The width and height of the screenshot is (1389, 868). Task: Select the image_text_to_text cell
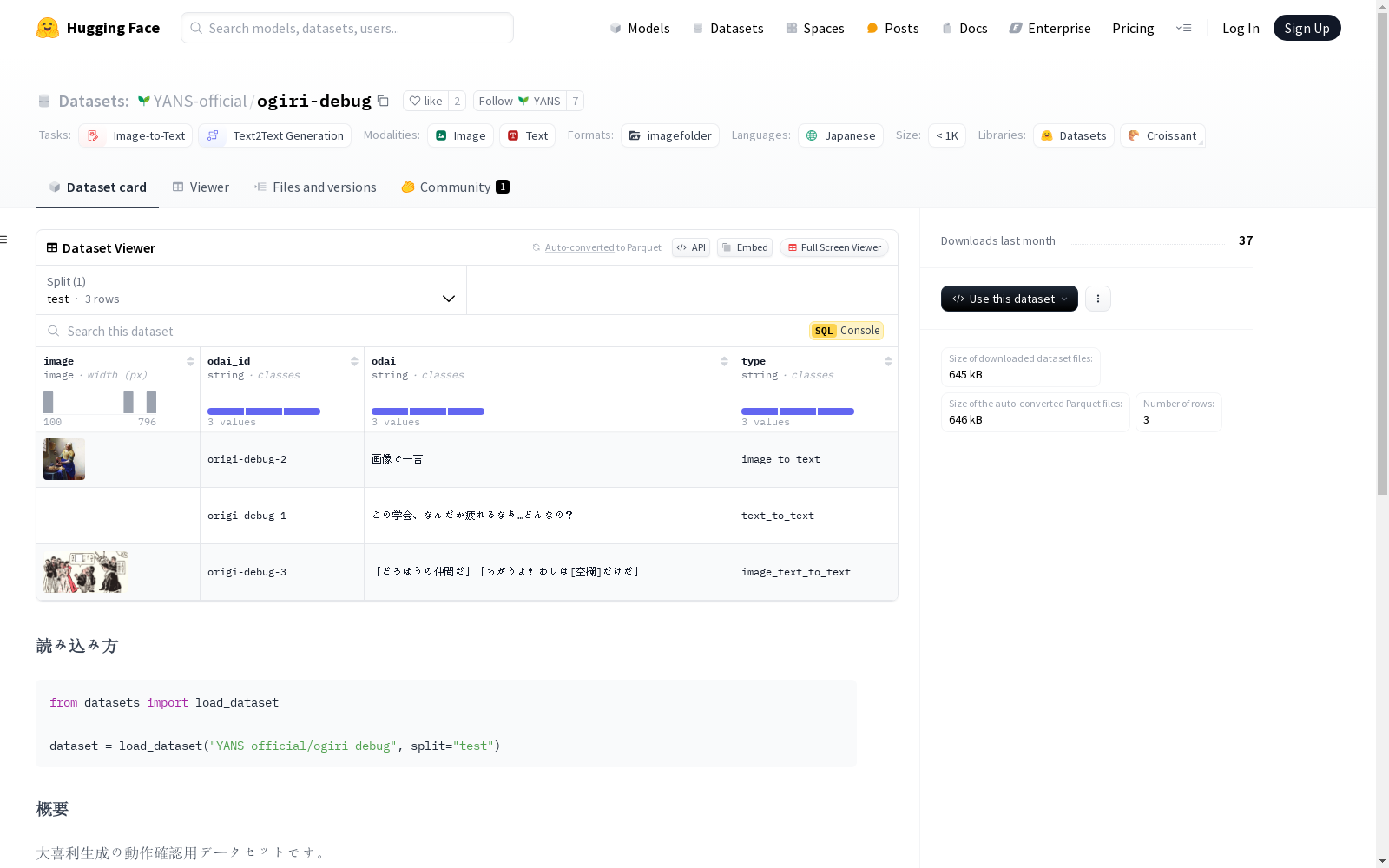click(816, 572)
